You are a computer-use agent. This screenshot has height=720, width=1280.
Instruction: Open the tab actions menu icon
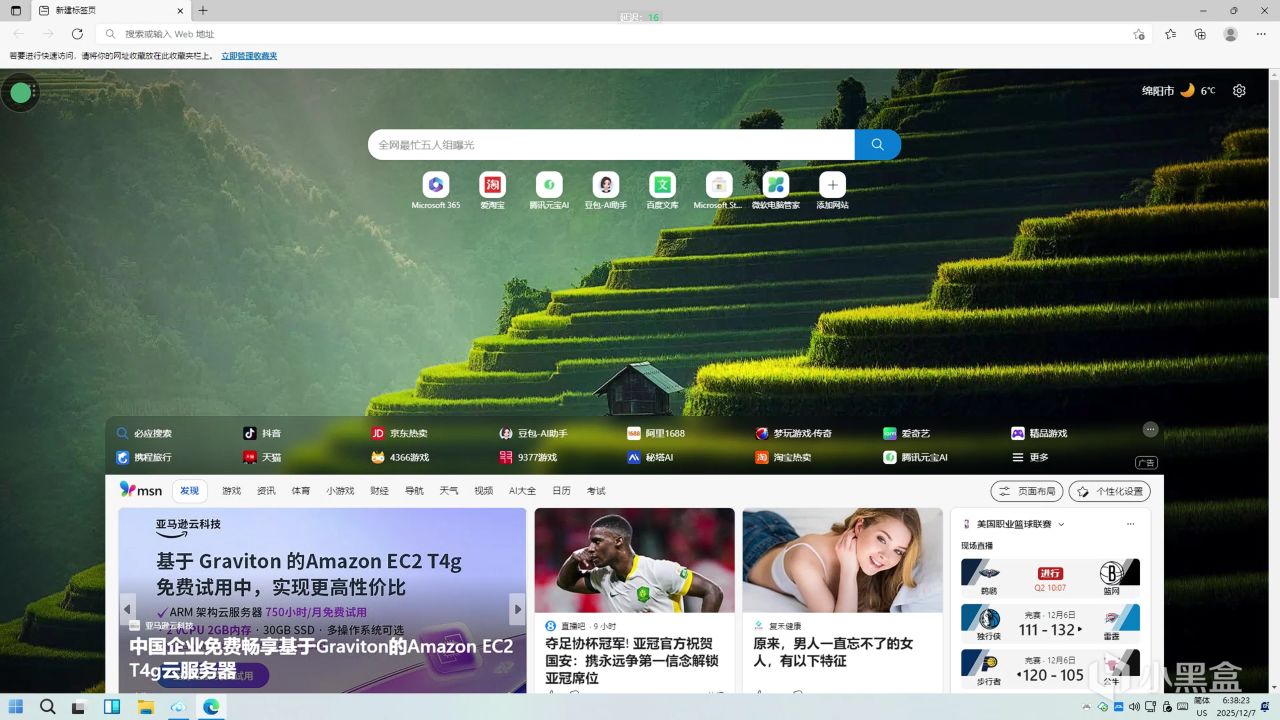tap(16, 10)
